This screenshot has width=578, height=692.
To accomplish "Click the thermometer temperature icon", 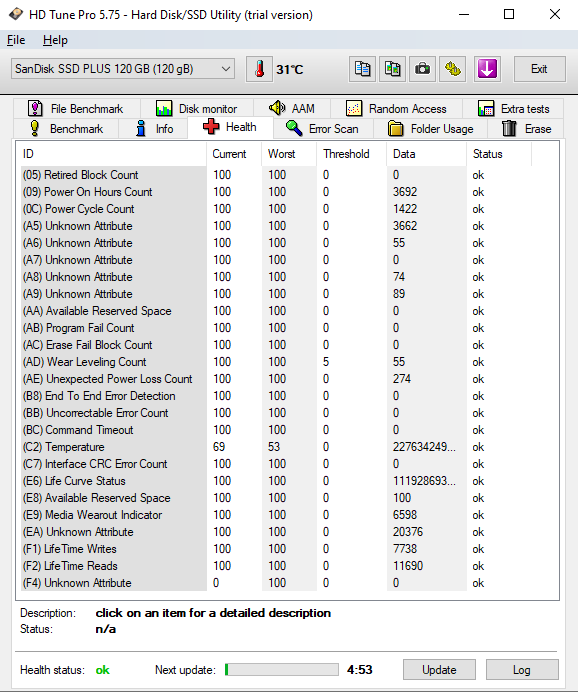I will 259,69.
